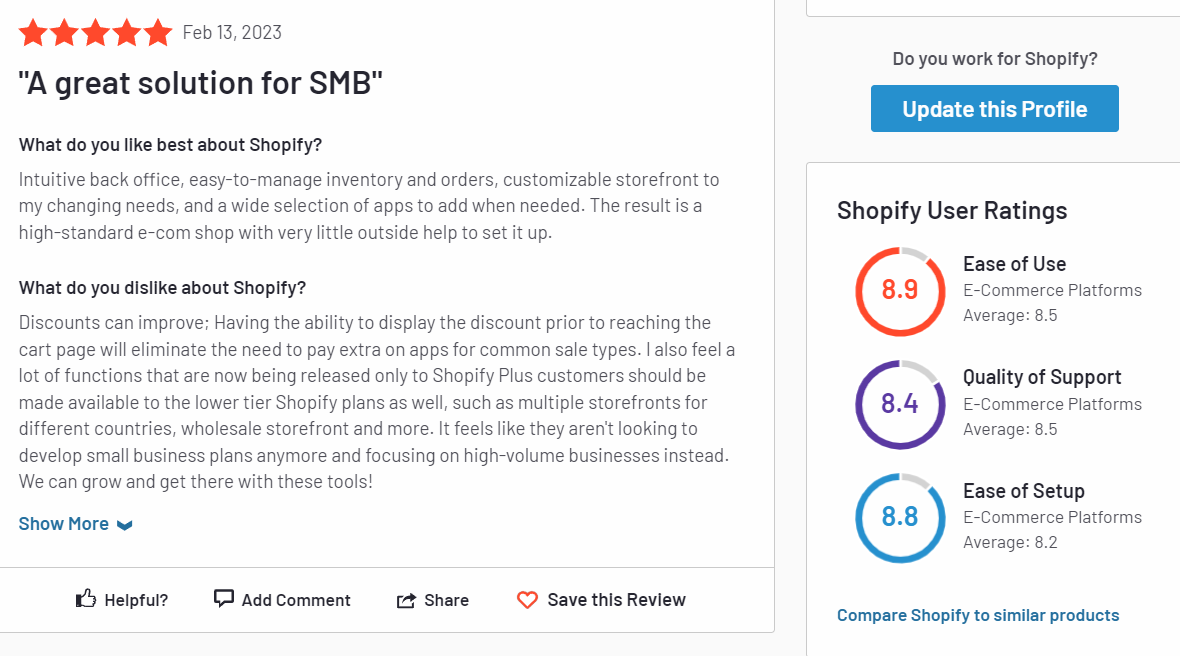Click the 8.9 Ease of Use circle
The height and width of the screenshot is (656, 1180).
(x=900, y=291)
